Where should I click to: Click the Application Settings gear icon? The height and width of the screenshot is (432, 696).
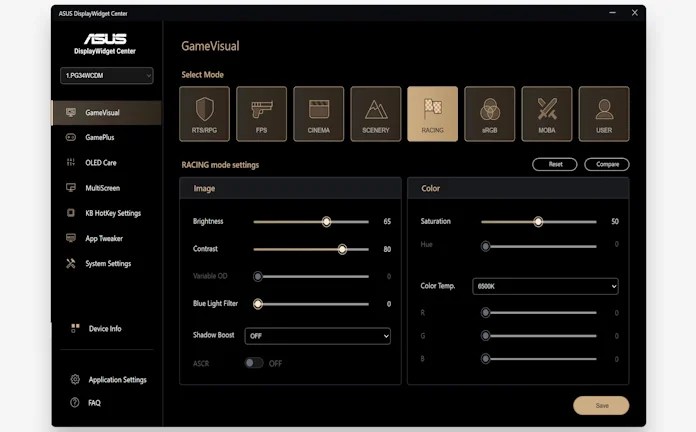click(x=75, y=380)
